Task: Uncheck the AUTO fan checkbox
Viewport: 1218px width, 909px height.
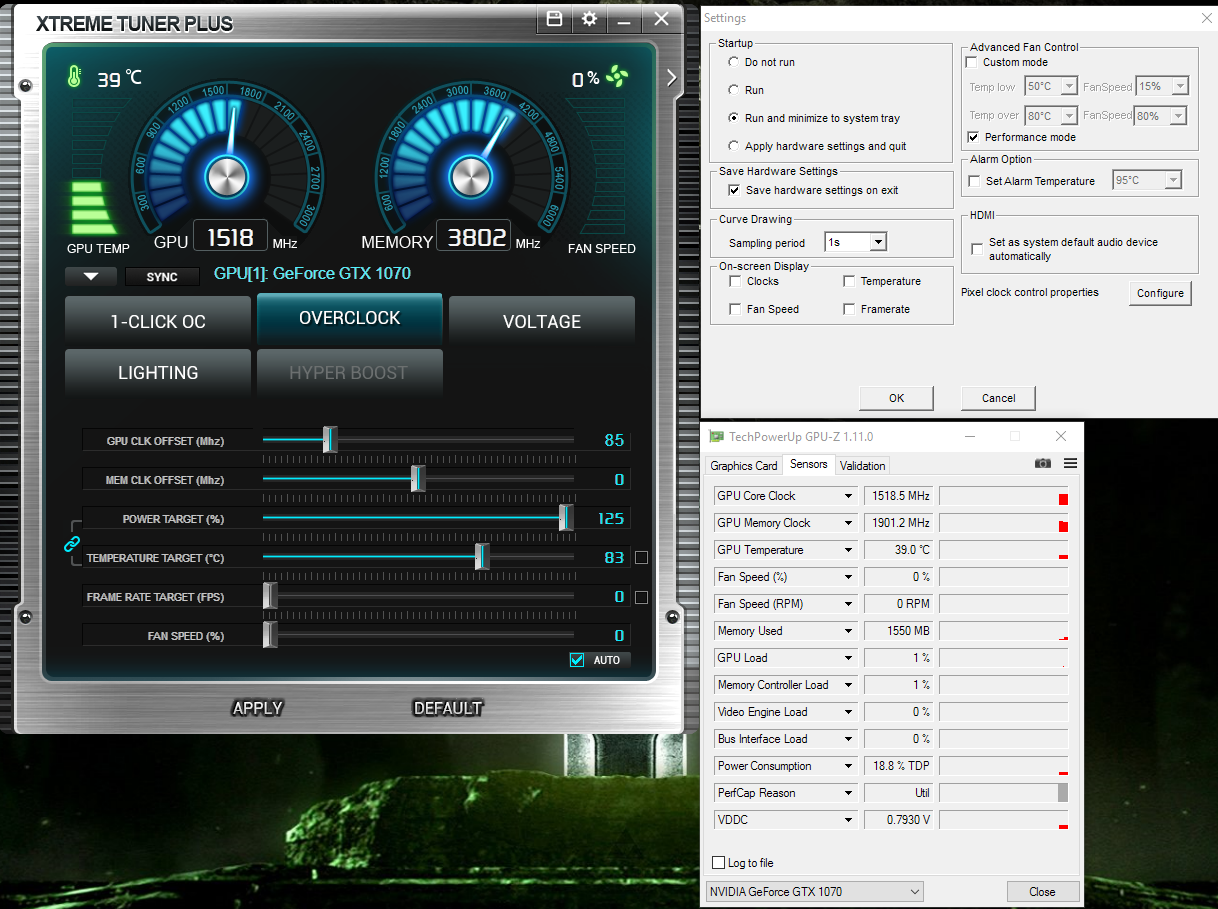Action: (x=577, y=660)
